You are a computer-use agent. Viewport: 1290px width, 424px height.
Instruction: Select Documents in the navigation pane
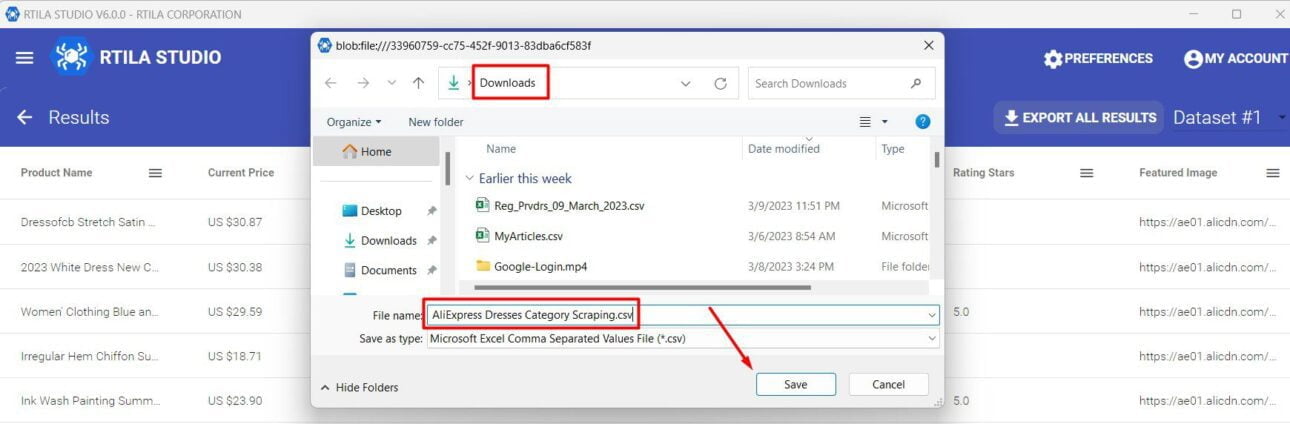(388, 270)
